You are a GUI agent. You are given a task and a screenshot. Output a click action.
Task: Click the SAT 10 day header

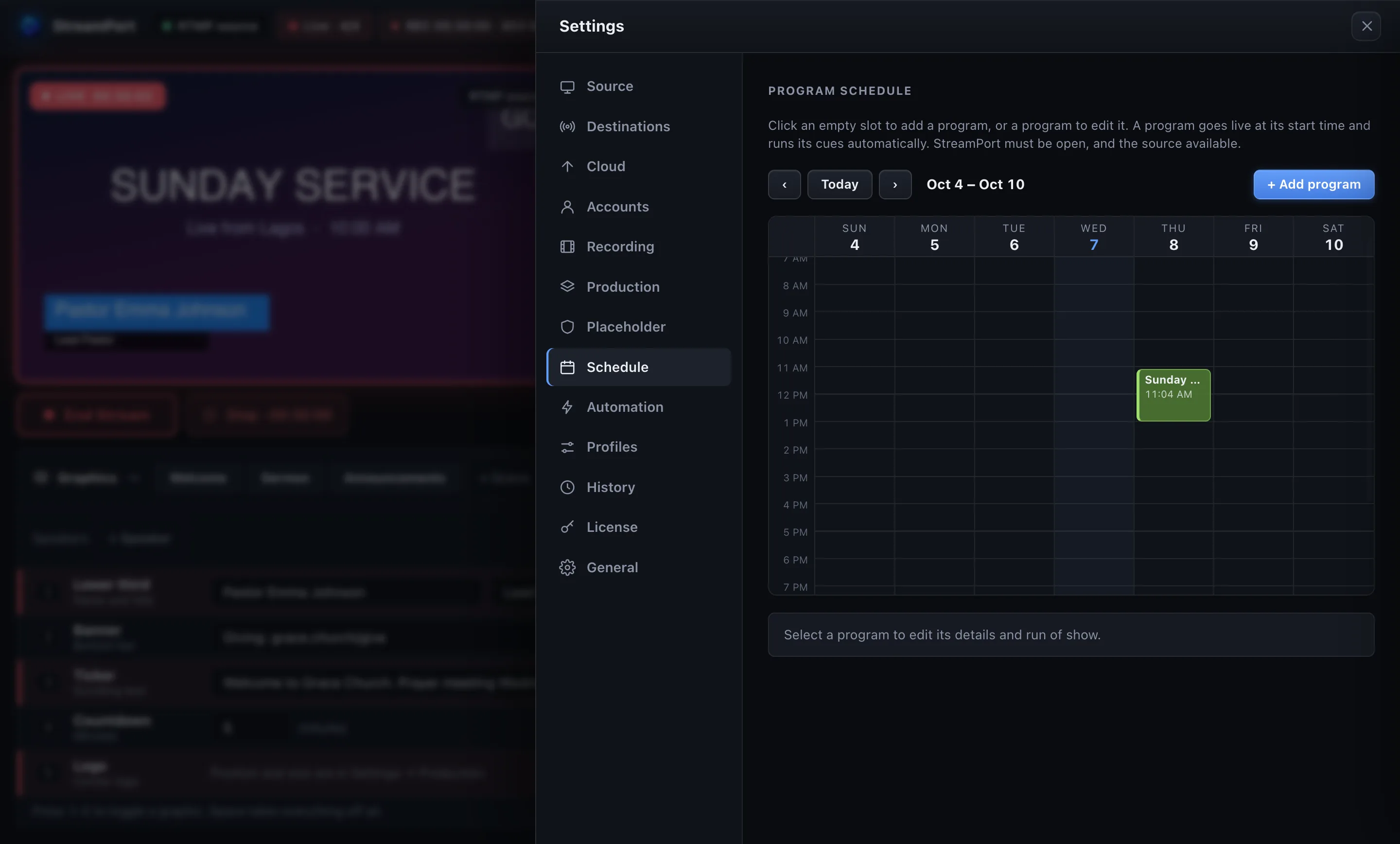(x=1333, y=237)
